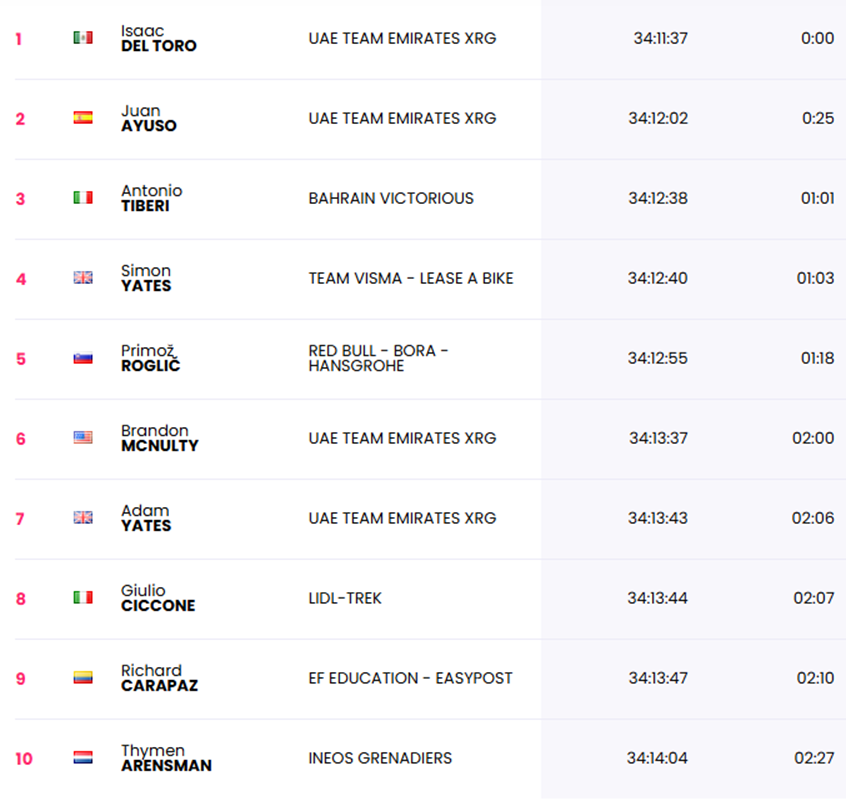Click the Spain flag beside Juan Ayuso
The width and height of the screenshot is (846, 806).
[x=83, y=118]
